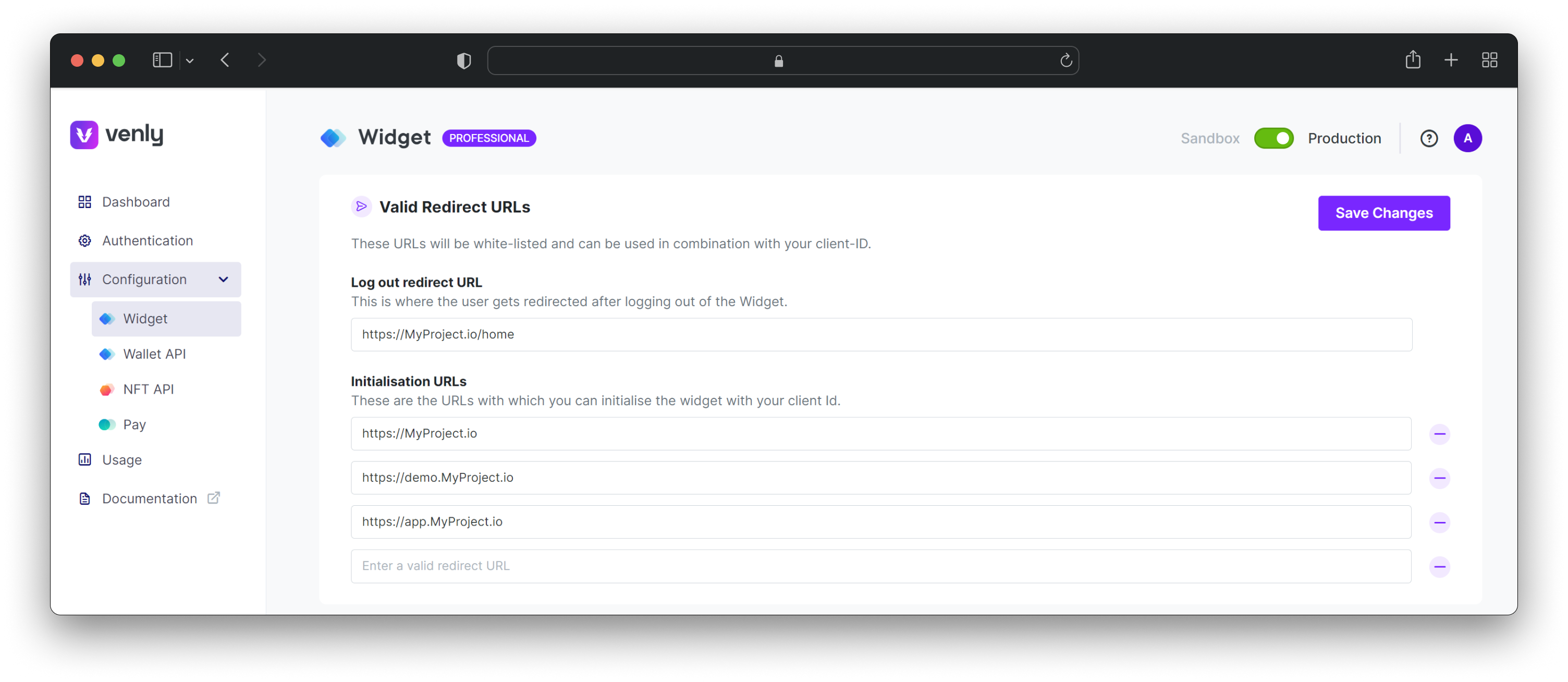Image resolution: width=1568 pixels, height=682 pixels.
Task: Click the Valid Redirect URLs arrow icon
Action: 362,207
